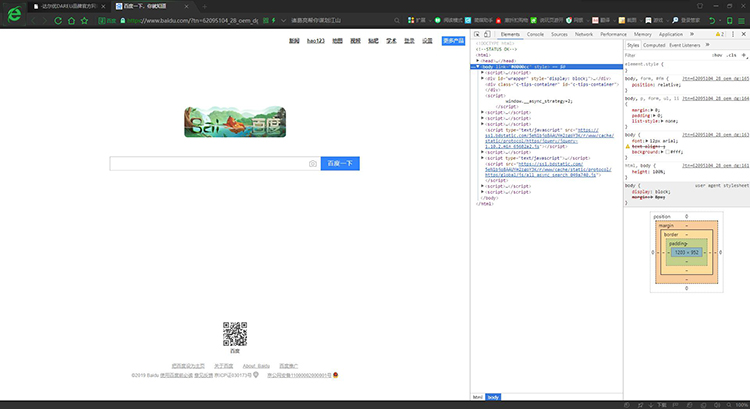Open the Computed styles tab
Screen dimensions: 750x409
point(654,45)
